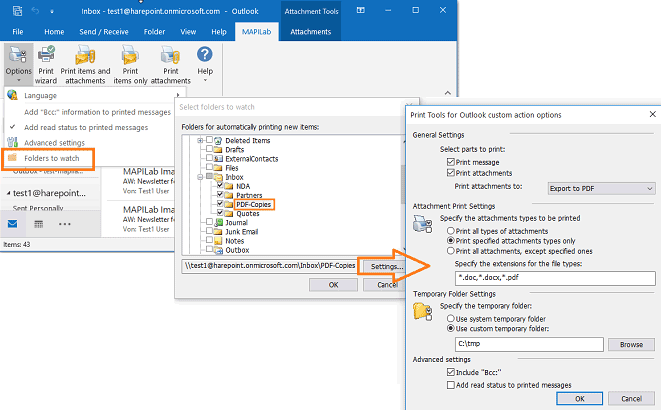
Task: Open the Export to PDF dropdown
Action: pos(601,188)
